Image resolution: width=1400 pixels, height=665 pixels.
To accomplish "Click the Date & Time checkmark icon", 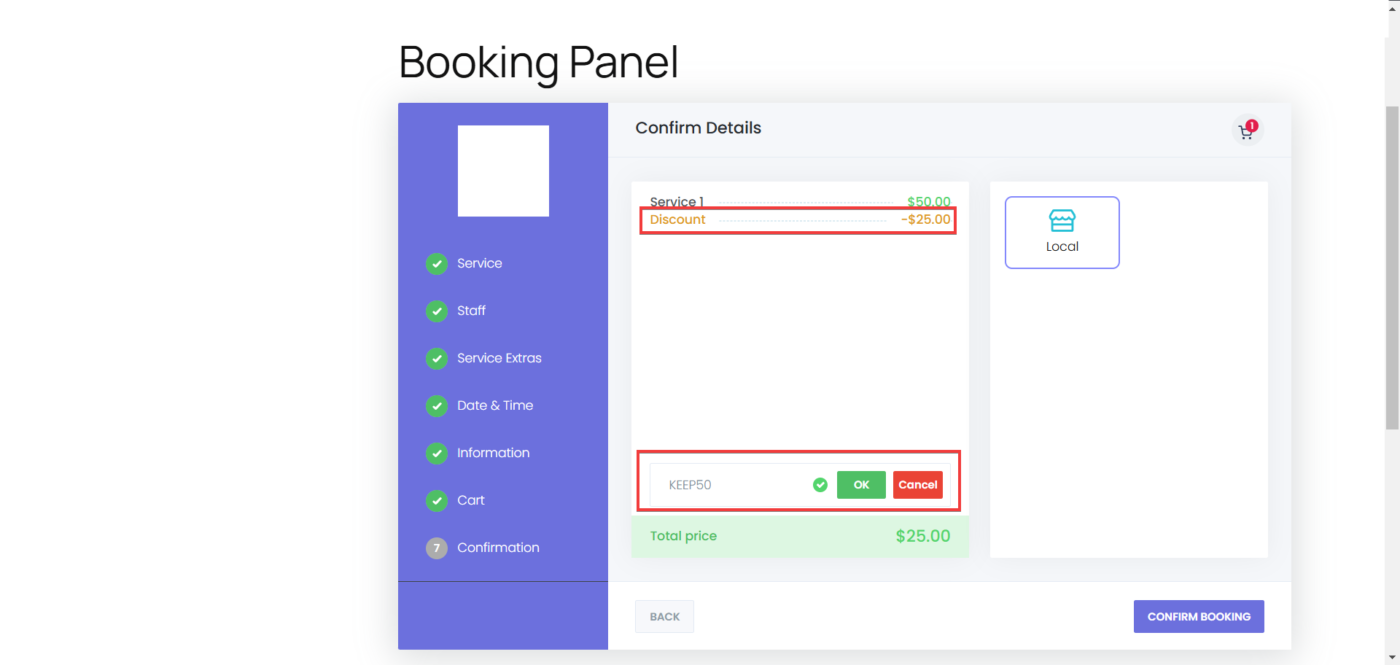I will (x=436, y=406).
